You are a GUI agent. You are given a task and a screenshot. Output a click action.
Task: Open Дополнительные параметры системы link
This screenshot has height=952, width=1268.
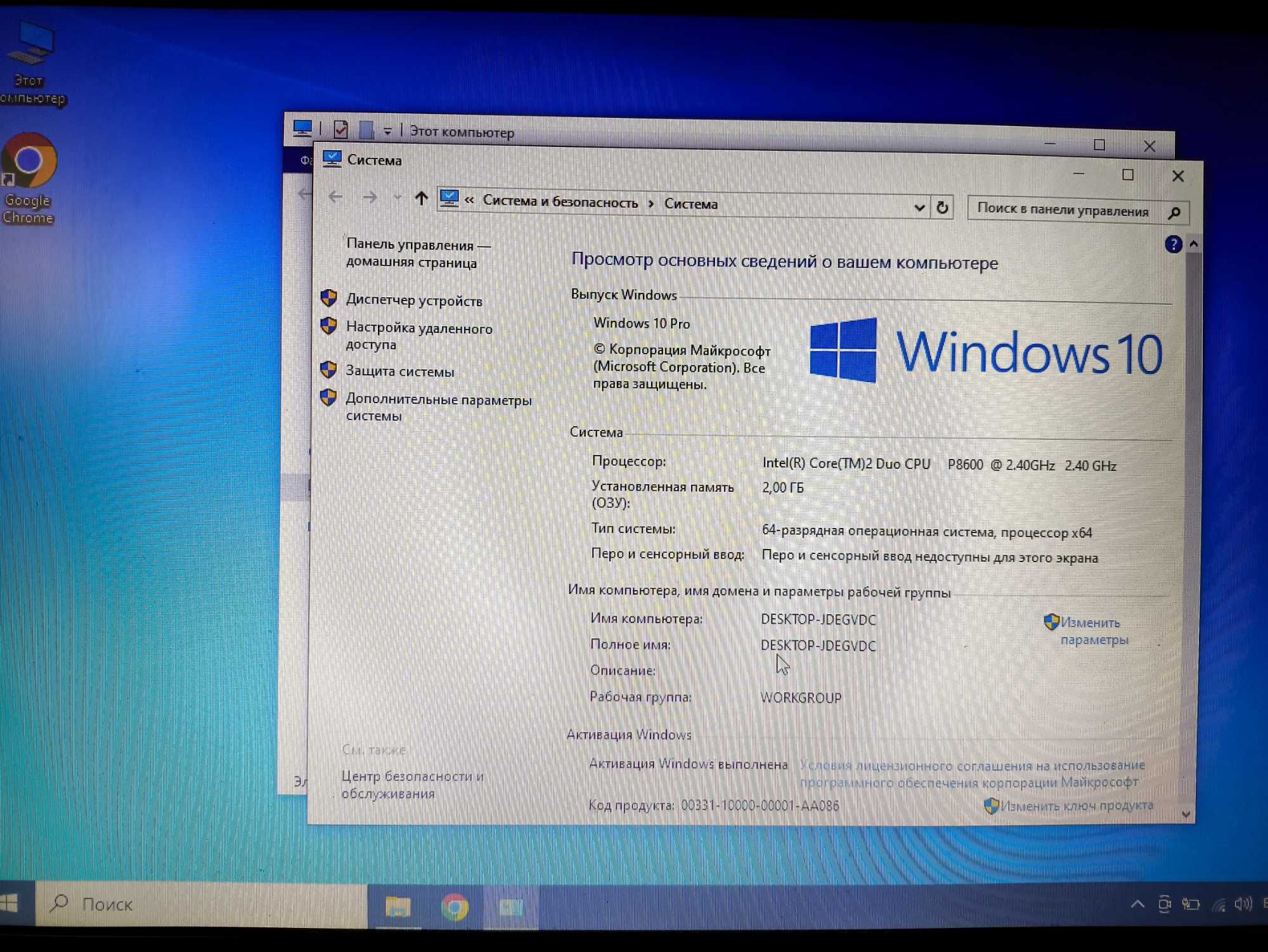(x=438, y=408)
